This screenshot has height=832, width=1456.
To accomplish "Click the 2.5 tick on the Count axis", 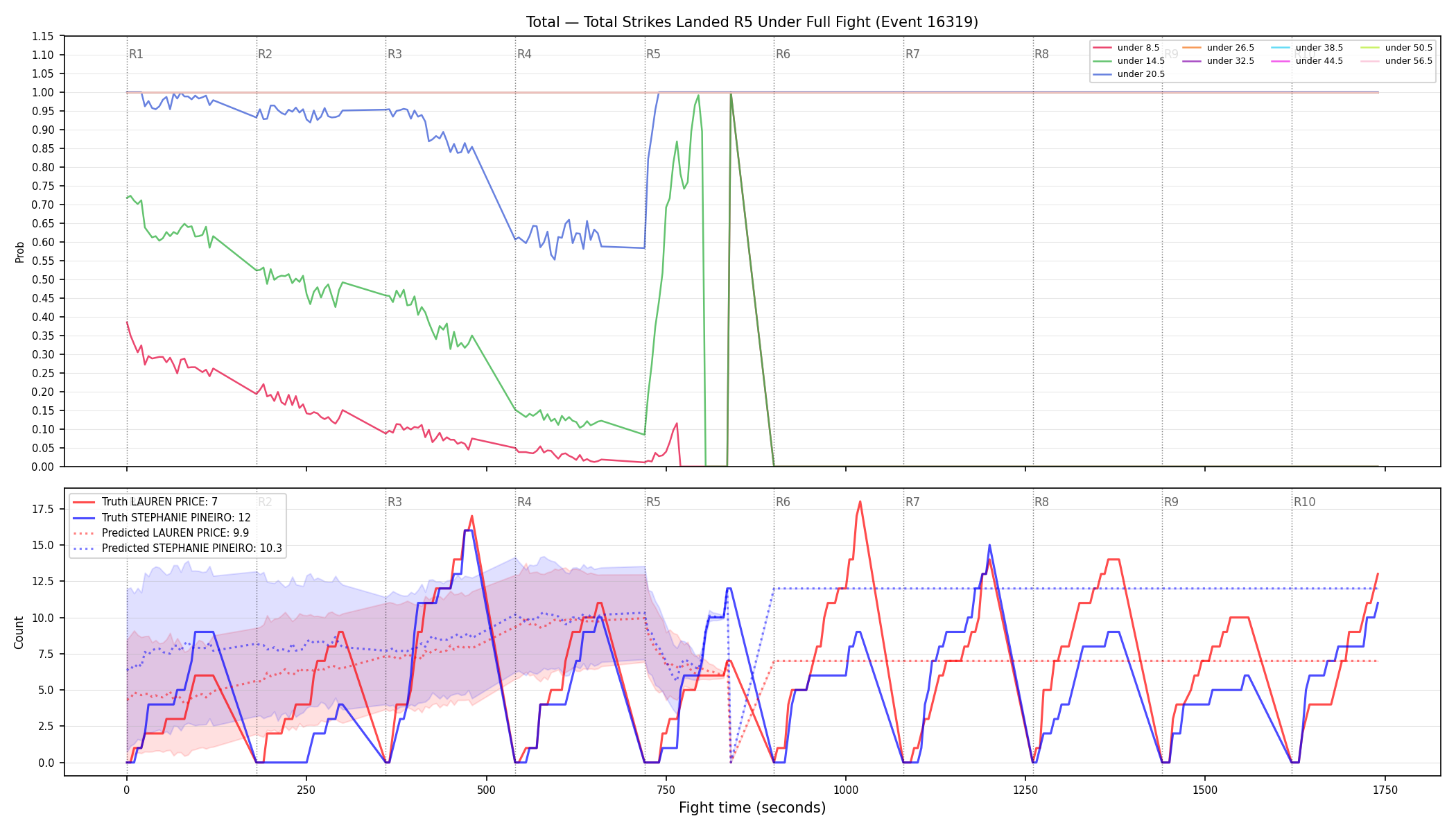I will 46,727.
